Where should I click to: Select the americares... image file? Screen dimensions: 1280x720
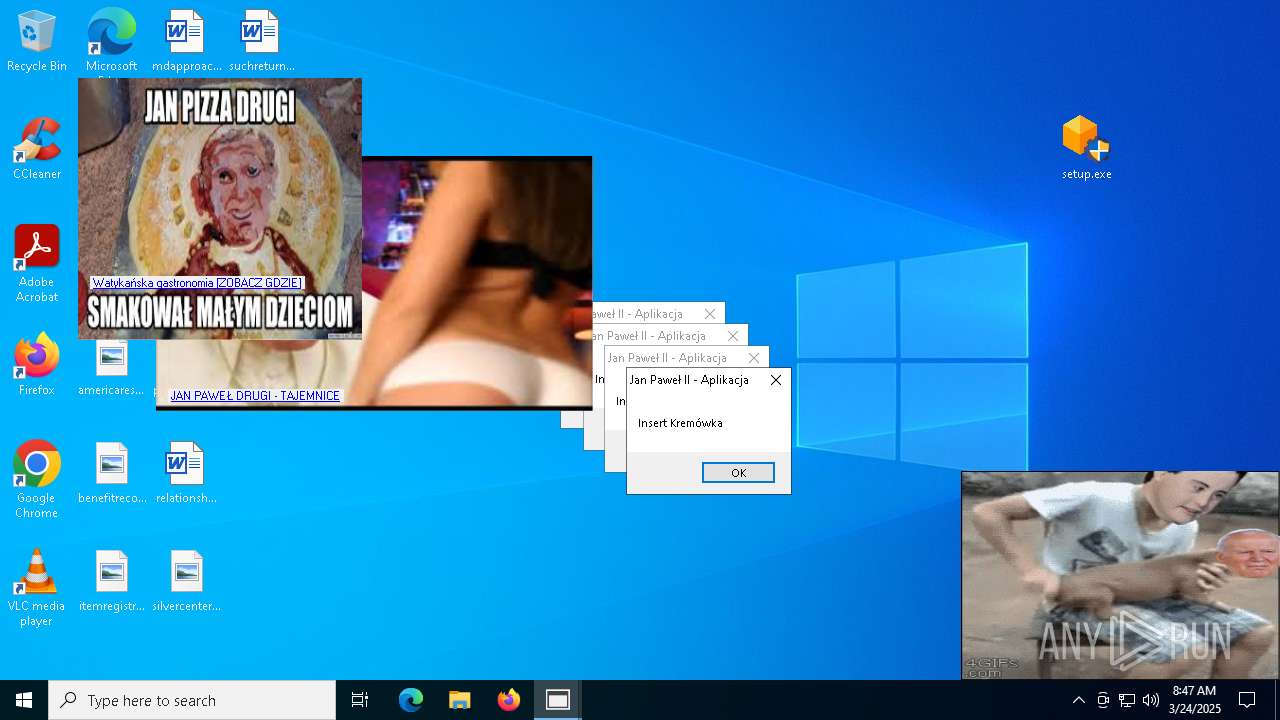click(x=111, y=368)
